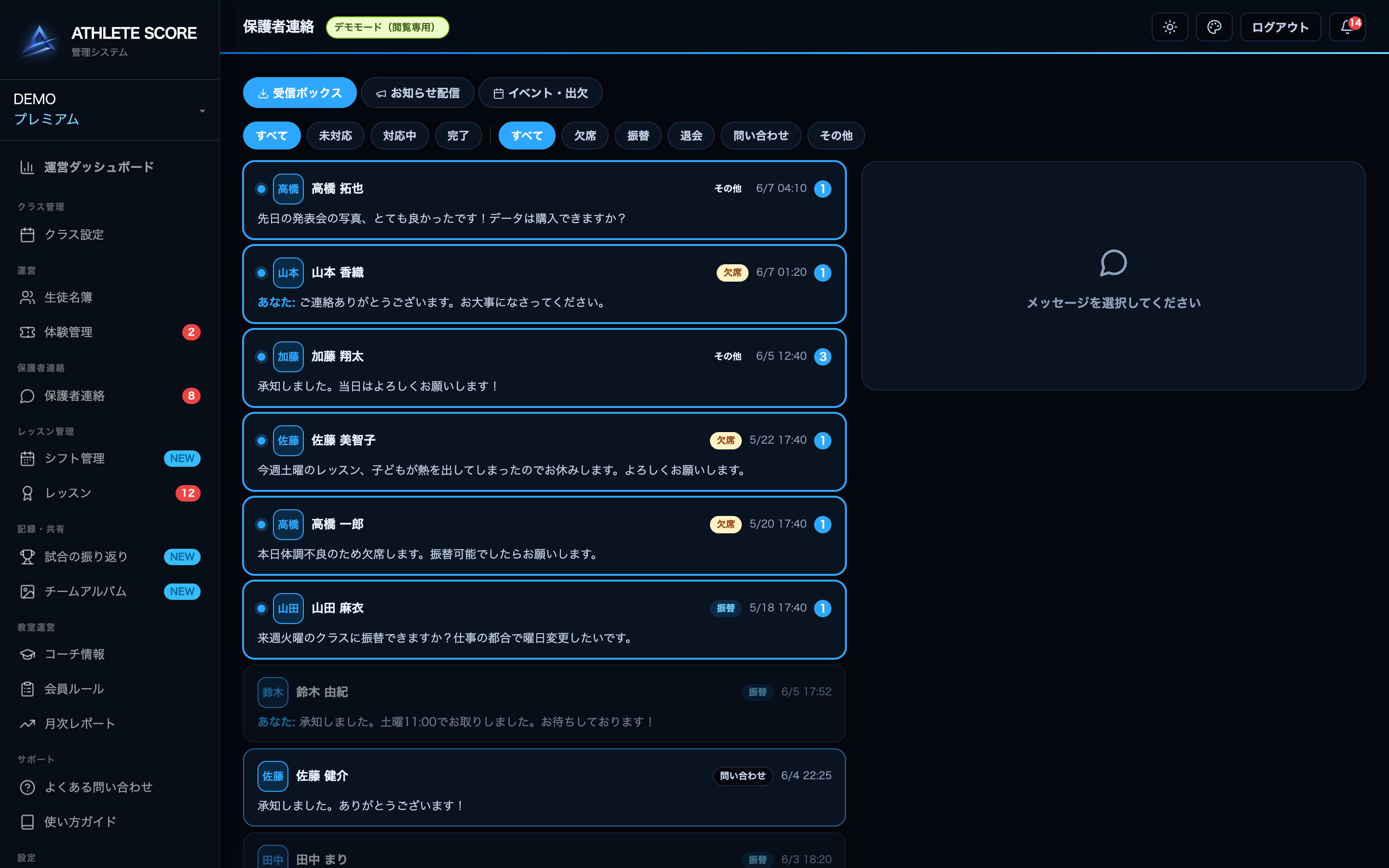Filter messages by 振替 category
The height and width of the screenshot is (868, 1389).
tap(638, 136)
